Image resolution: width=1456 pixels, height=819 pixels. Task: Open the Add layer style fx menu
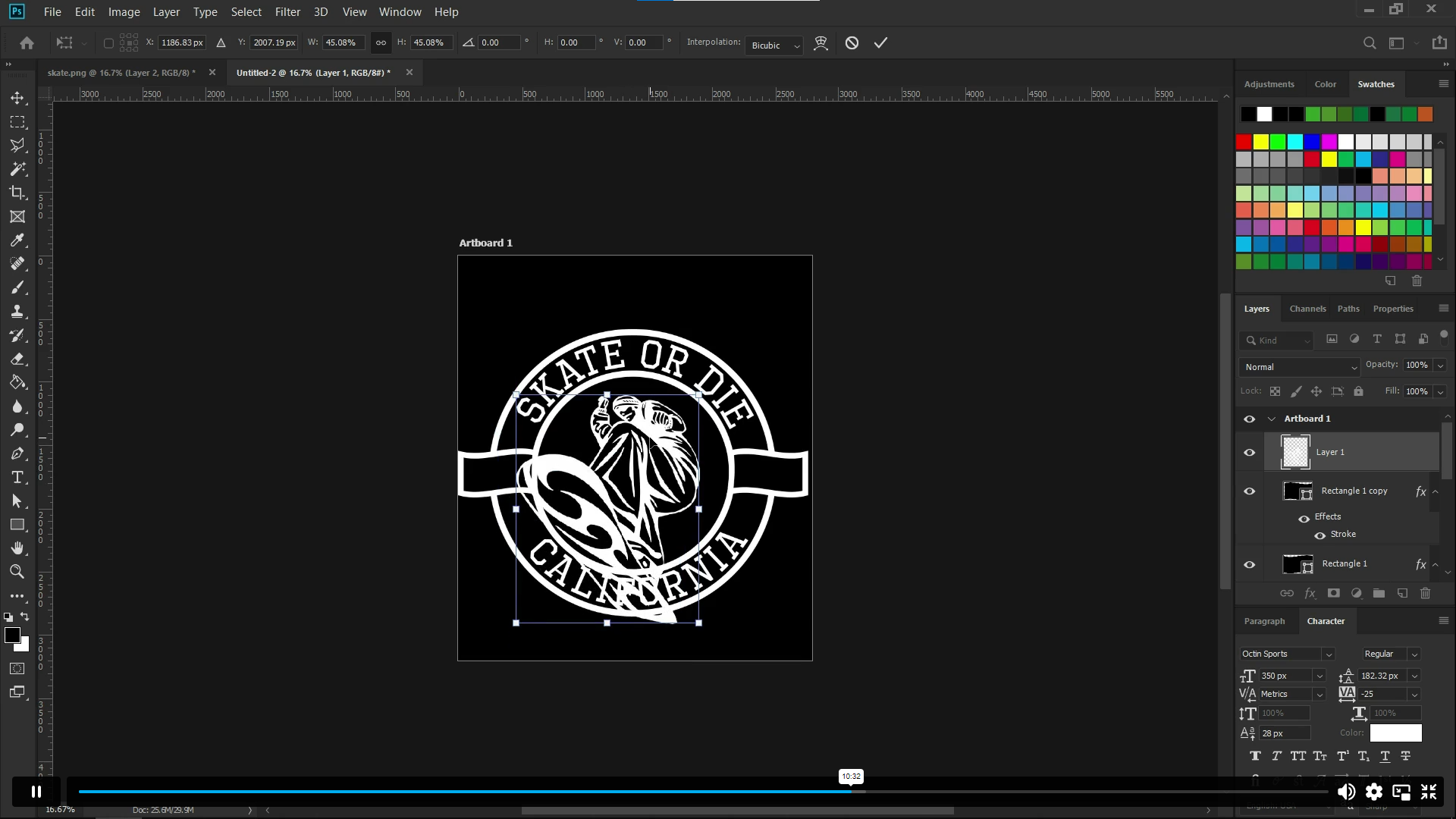pos(1310,593)
